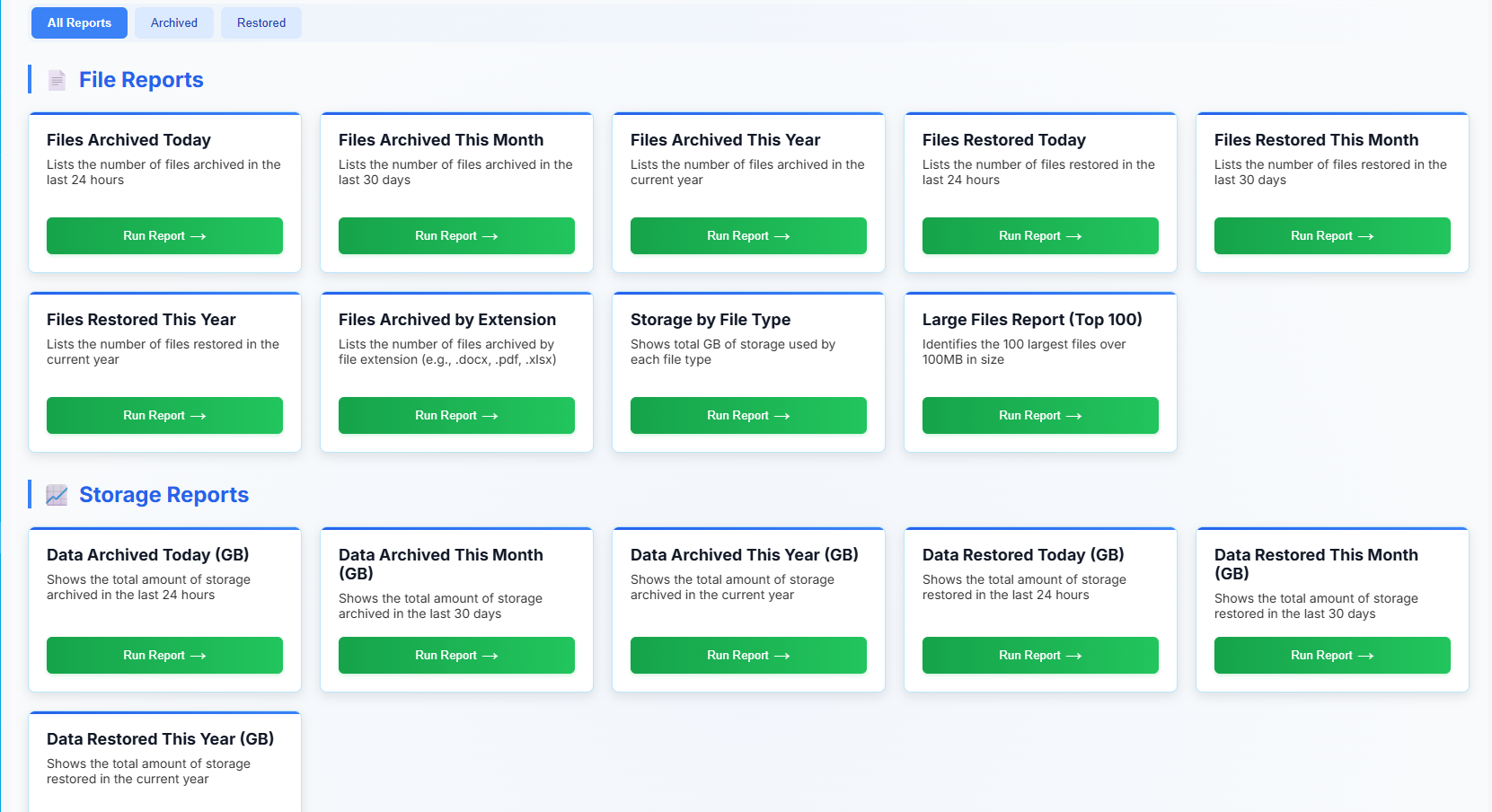Image resolution: width=1492 pixels, height=812 pixels.
Task: Click the Storage Reports chart icon
Action: 57,495
